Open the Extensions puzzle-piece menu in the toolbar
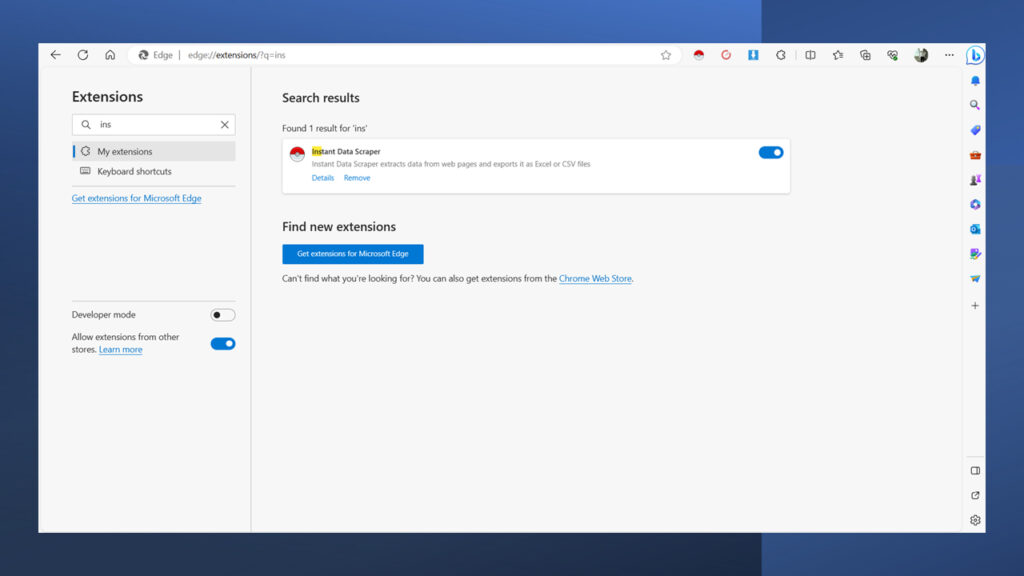This screenshot has height=576, width=1024. tap(780, 55)
